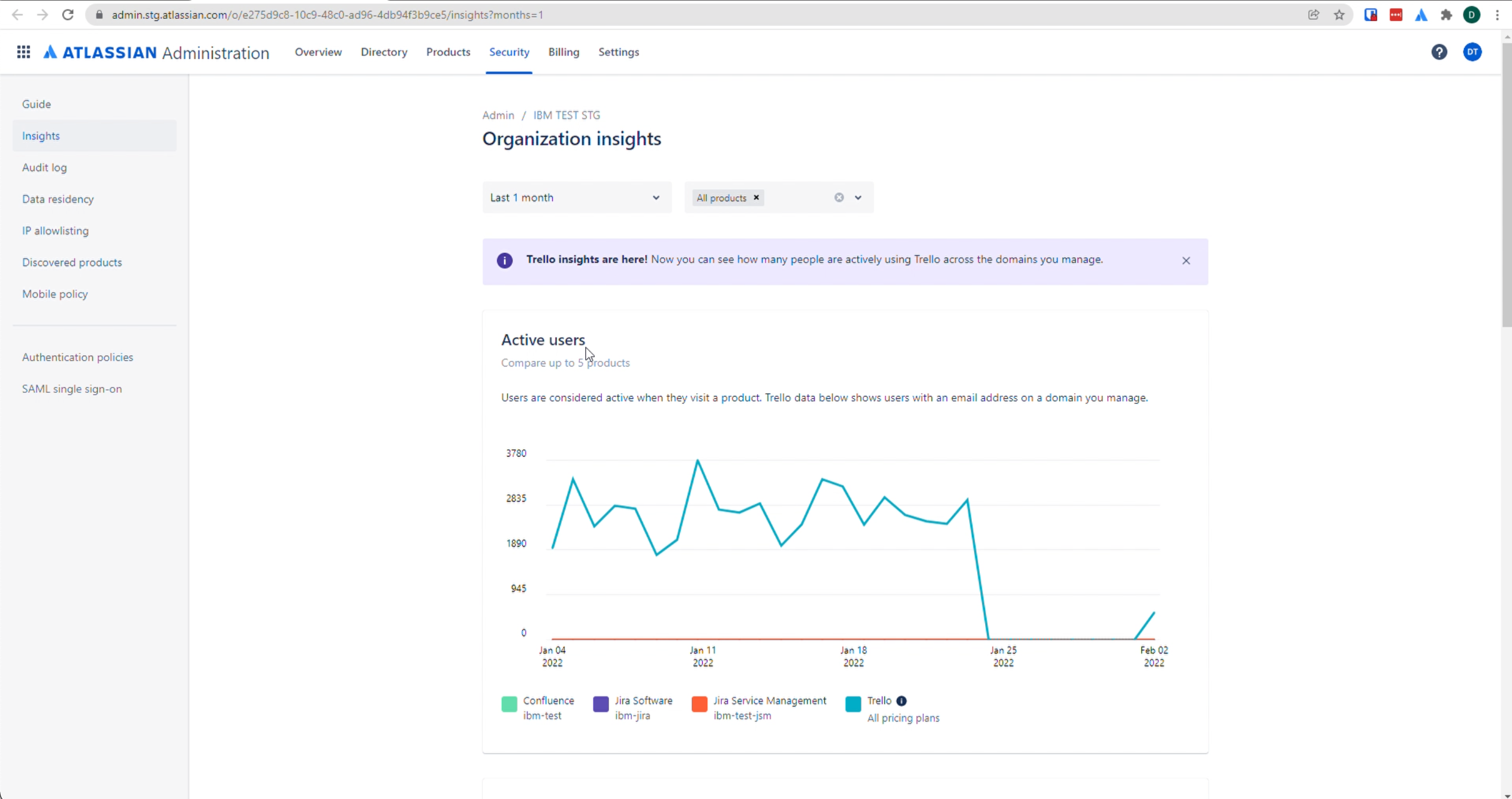Viewport: 1512px width, 799px height.
Task: Go to the Billing tab
Action: pos(564,52)
